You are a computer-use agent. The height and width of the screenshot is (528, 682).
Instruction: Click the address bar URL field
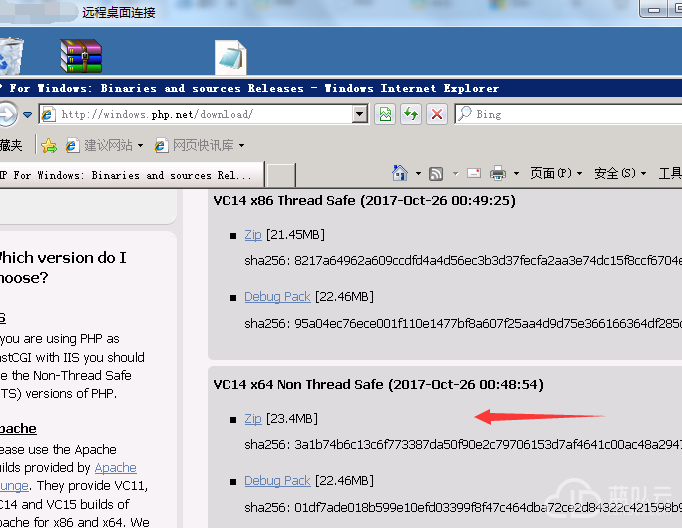[203, 114]
